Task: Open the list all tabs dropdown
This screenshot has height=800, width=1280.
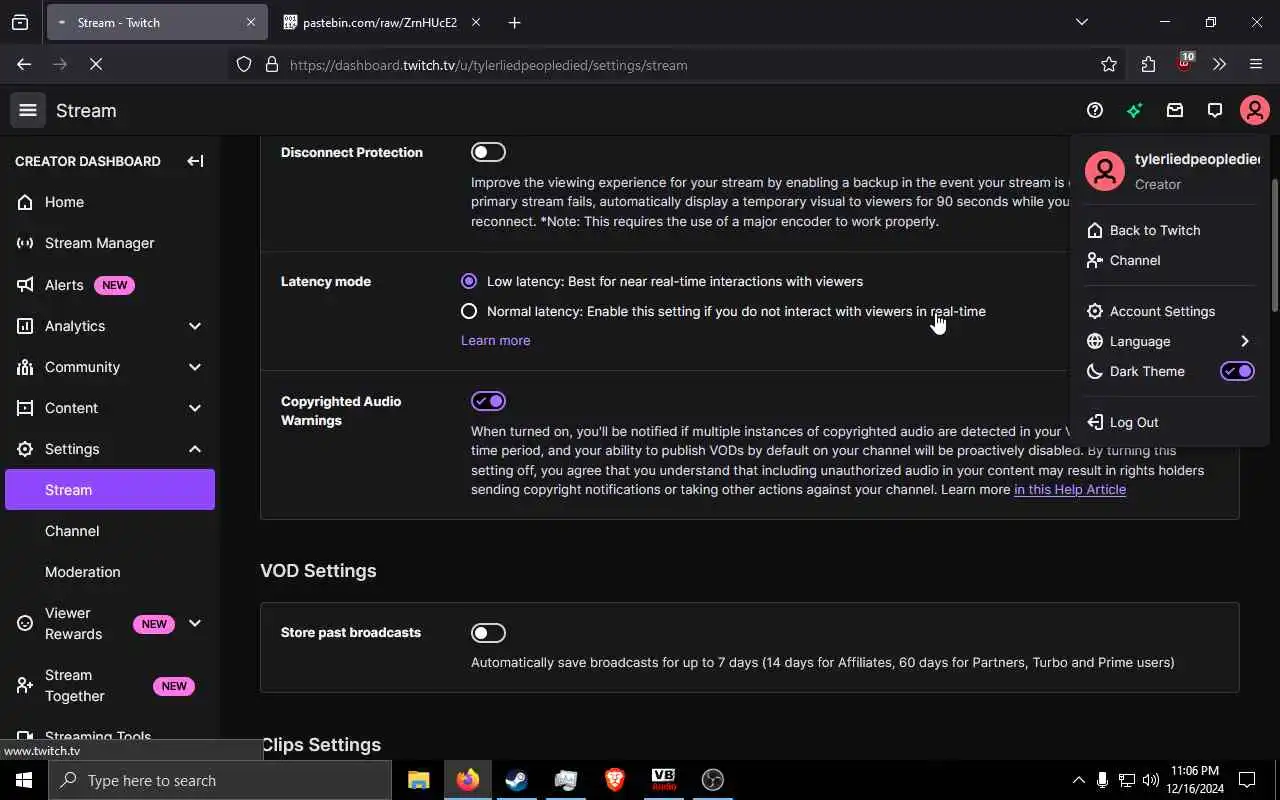Action: tap(1081, 22)
